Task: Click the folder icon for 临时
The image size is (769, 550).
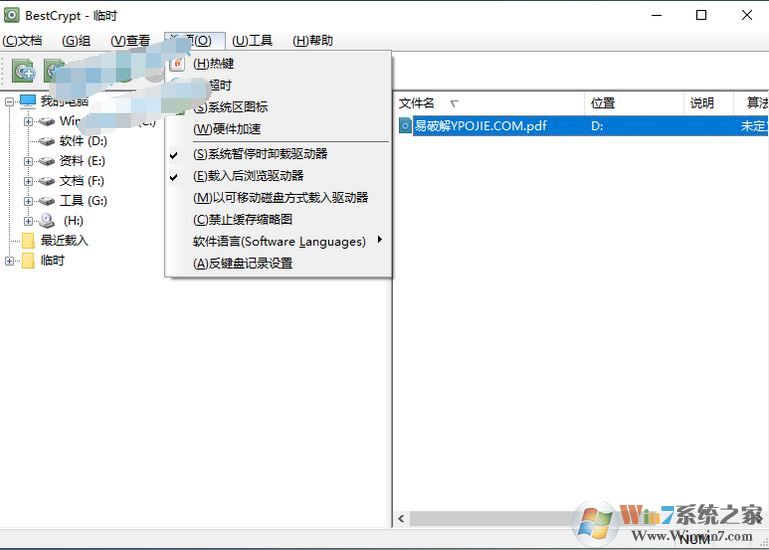Action: 28,261
